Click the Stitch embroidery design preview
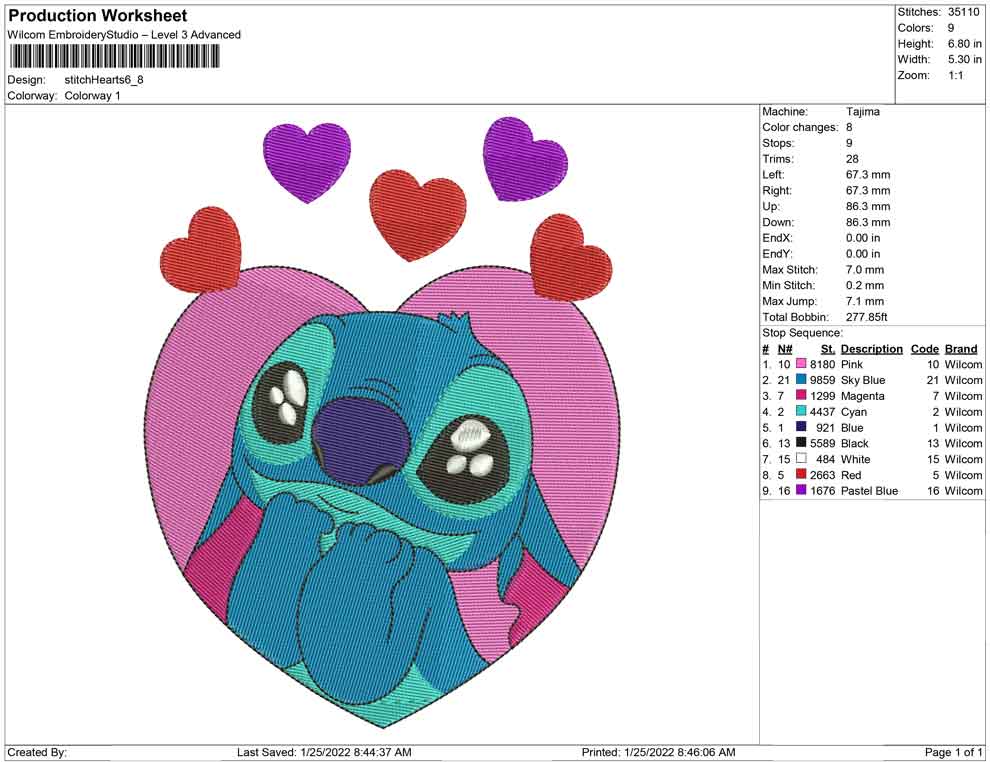This screenshot has height=762, width=990. coord(383,423)
